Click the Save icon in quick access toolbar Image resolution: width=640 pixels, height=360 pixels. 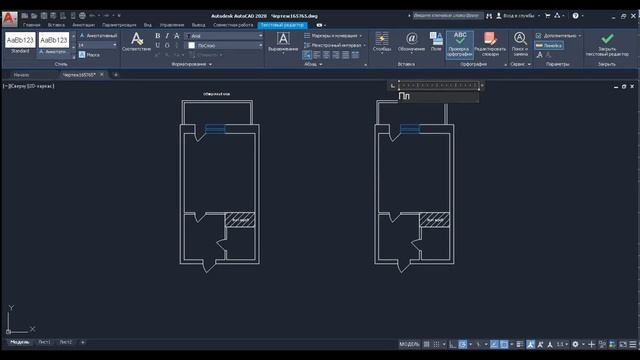coord(44,16)
